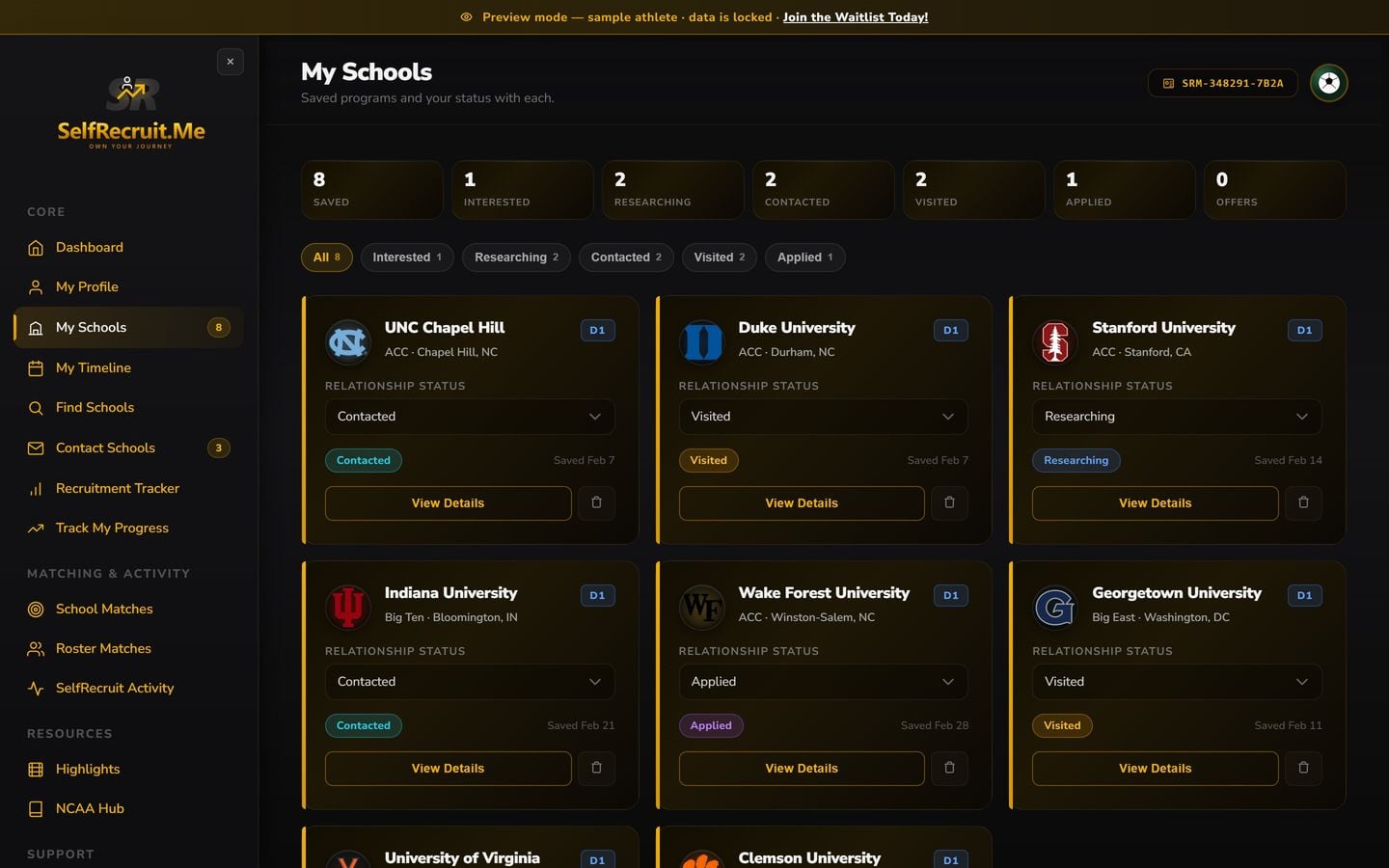Screen dimensions: 1389x868
Task: Click the D1 badge on Stanford University
Action: (1305, 331)
